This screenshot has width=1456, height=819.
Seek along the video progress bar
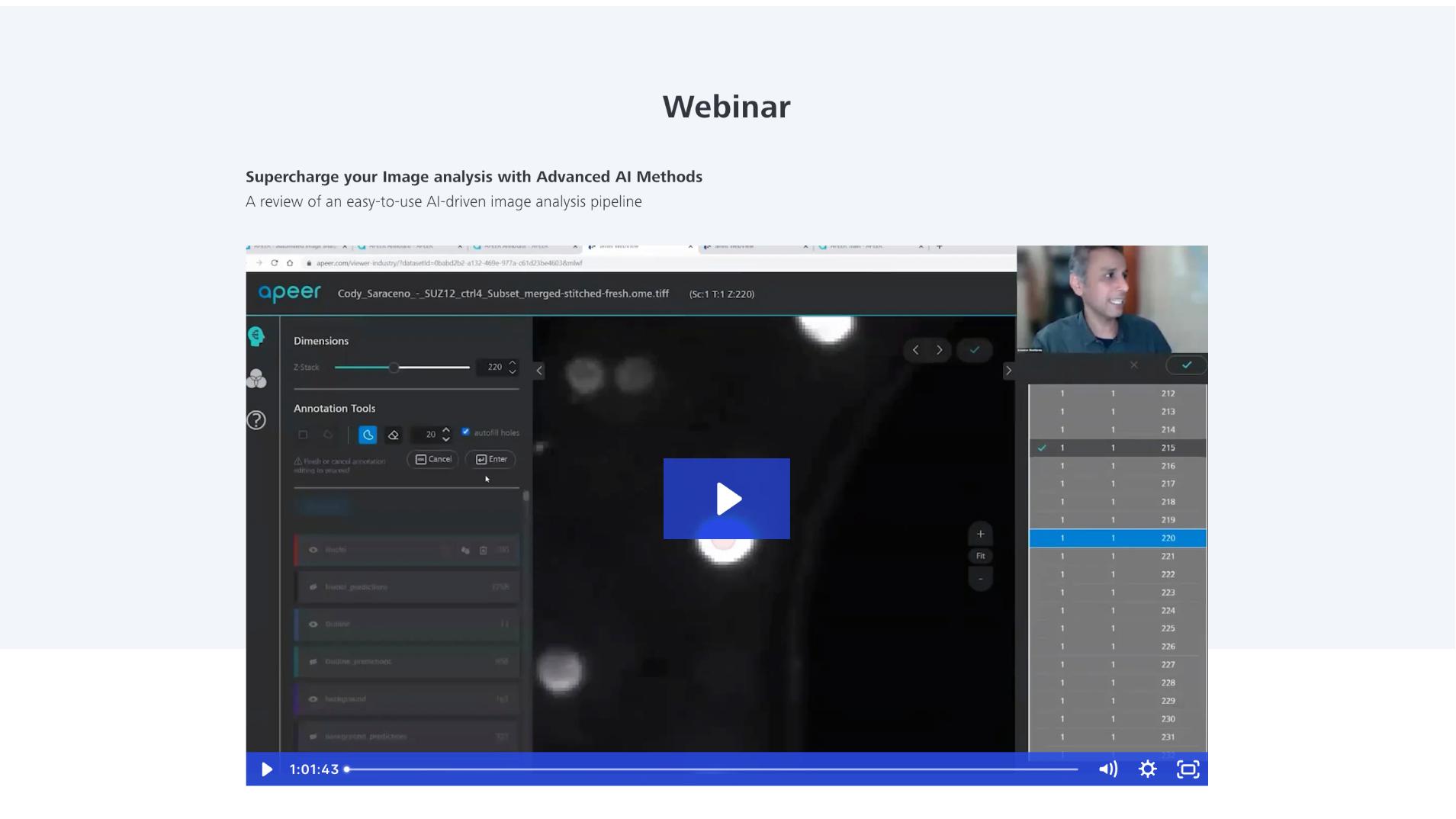click(x=711, y=769)
